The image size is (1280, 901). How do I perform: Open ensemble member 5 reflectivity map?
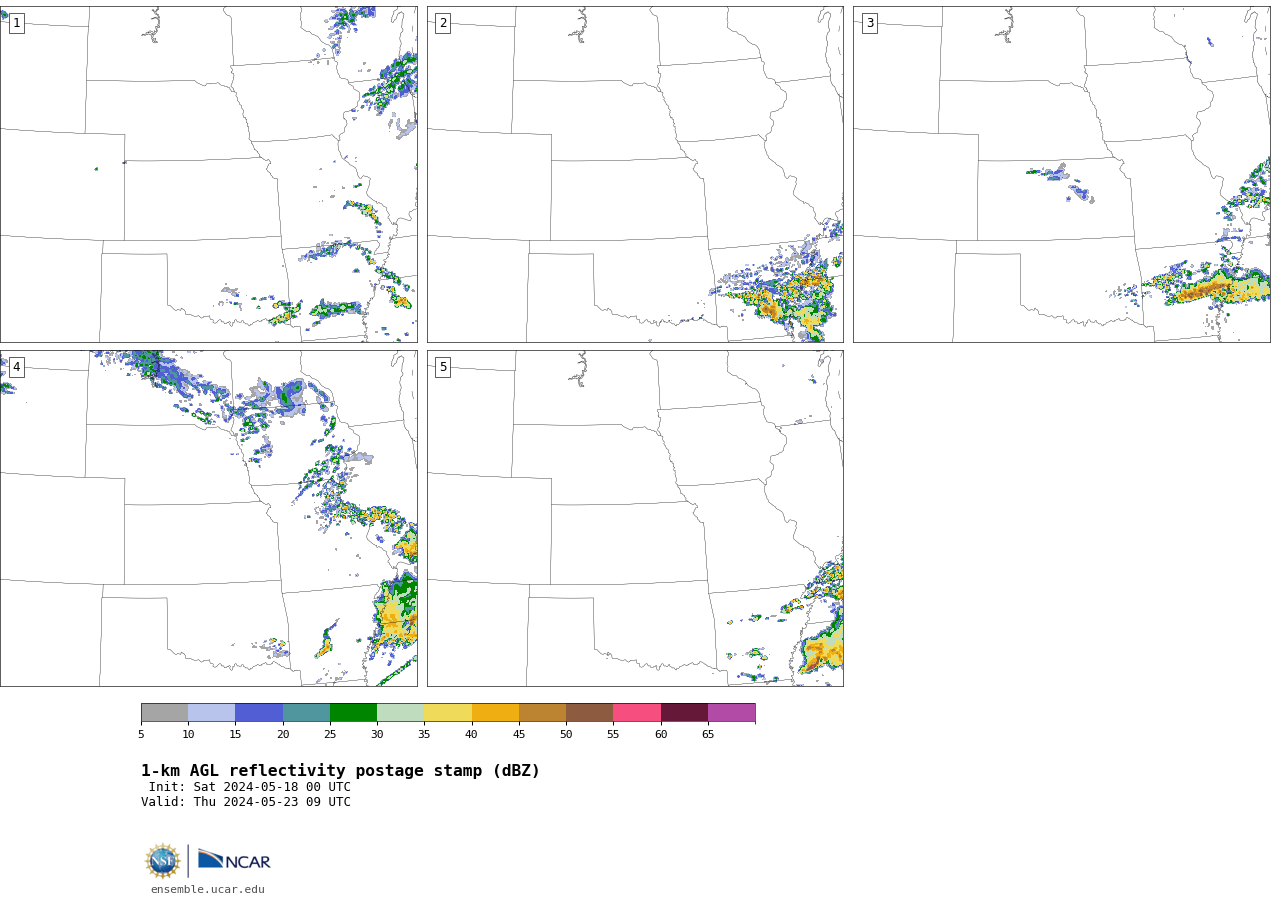635,518
